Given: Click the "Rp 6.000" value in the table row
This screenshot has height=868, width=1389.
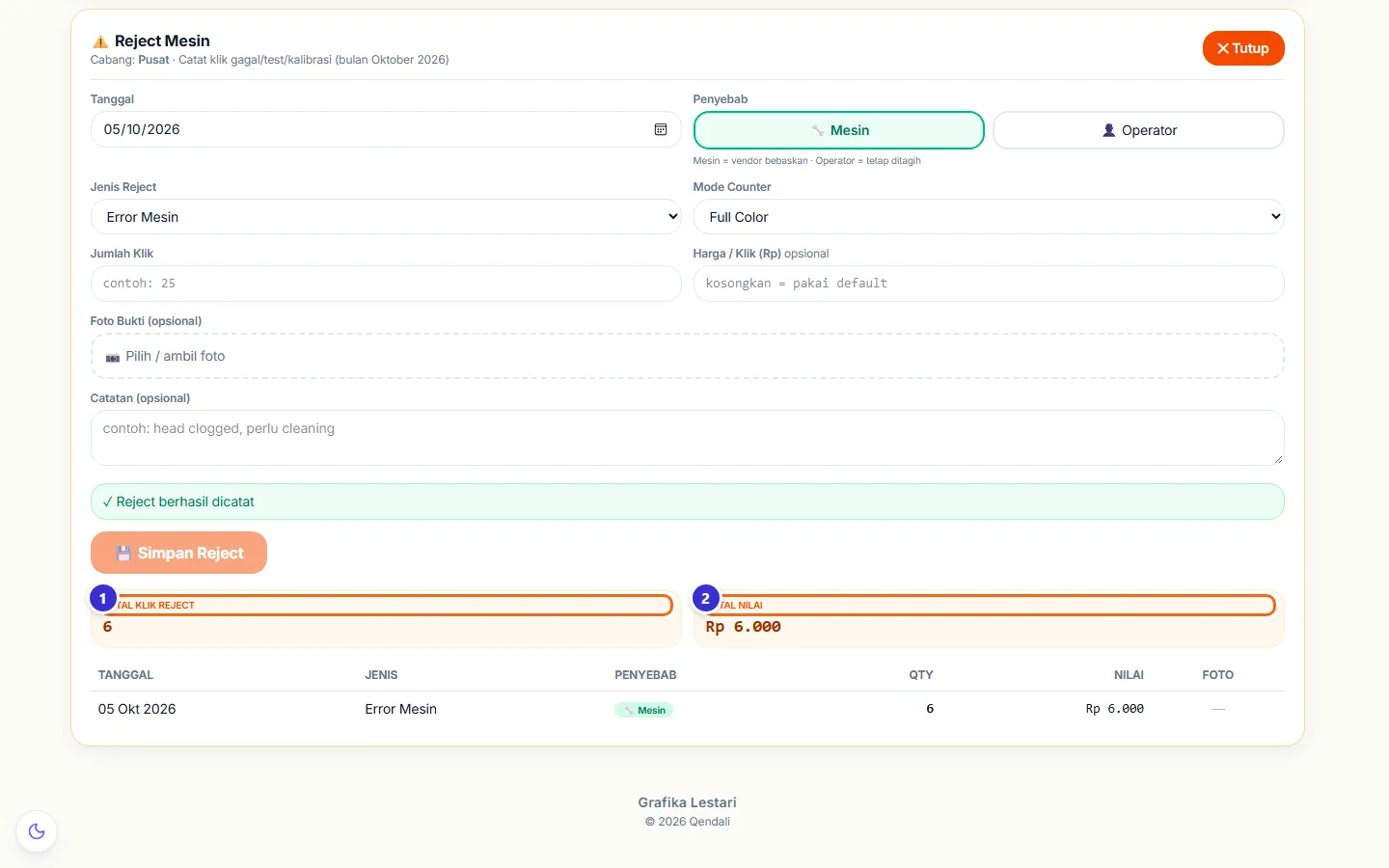Looking at the screenshot, I should pos(1115,709).
